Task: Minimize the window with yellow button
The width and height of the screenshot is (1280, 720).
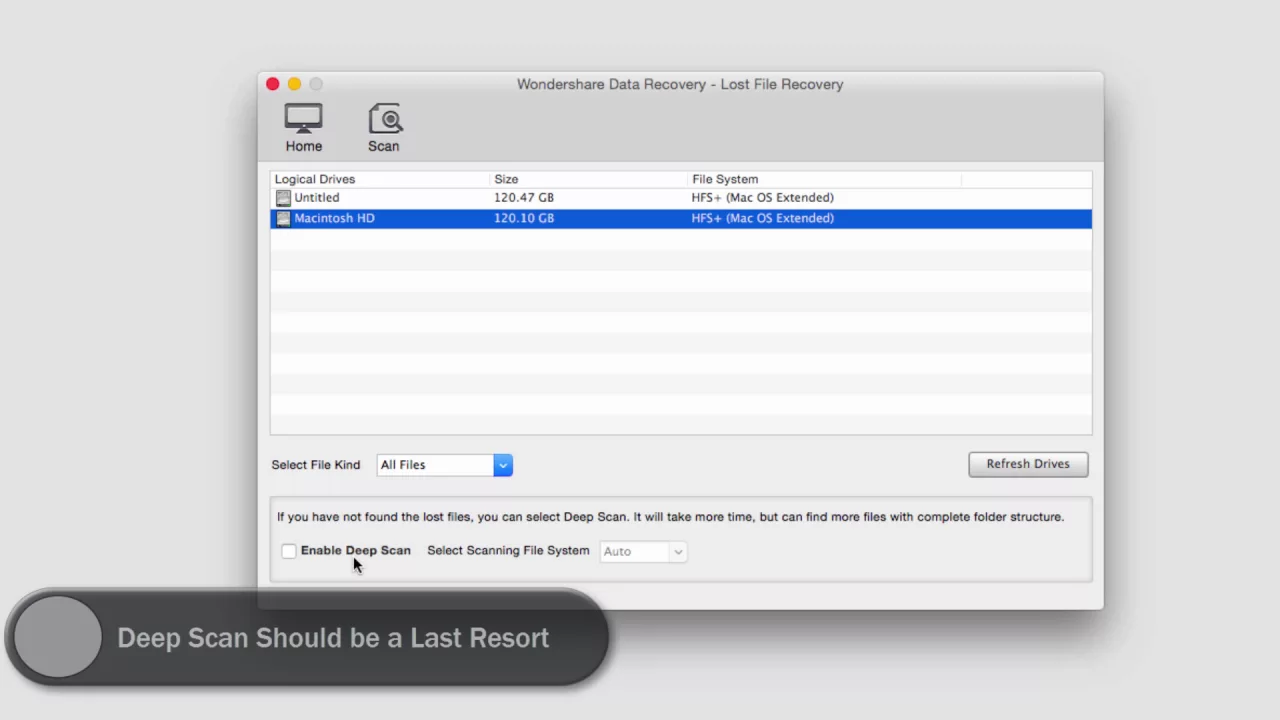Action: point(294,84)
